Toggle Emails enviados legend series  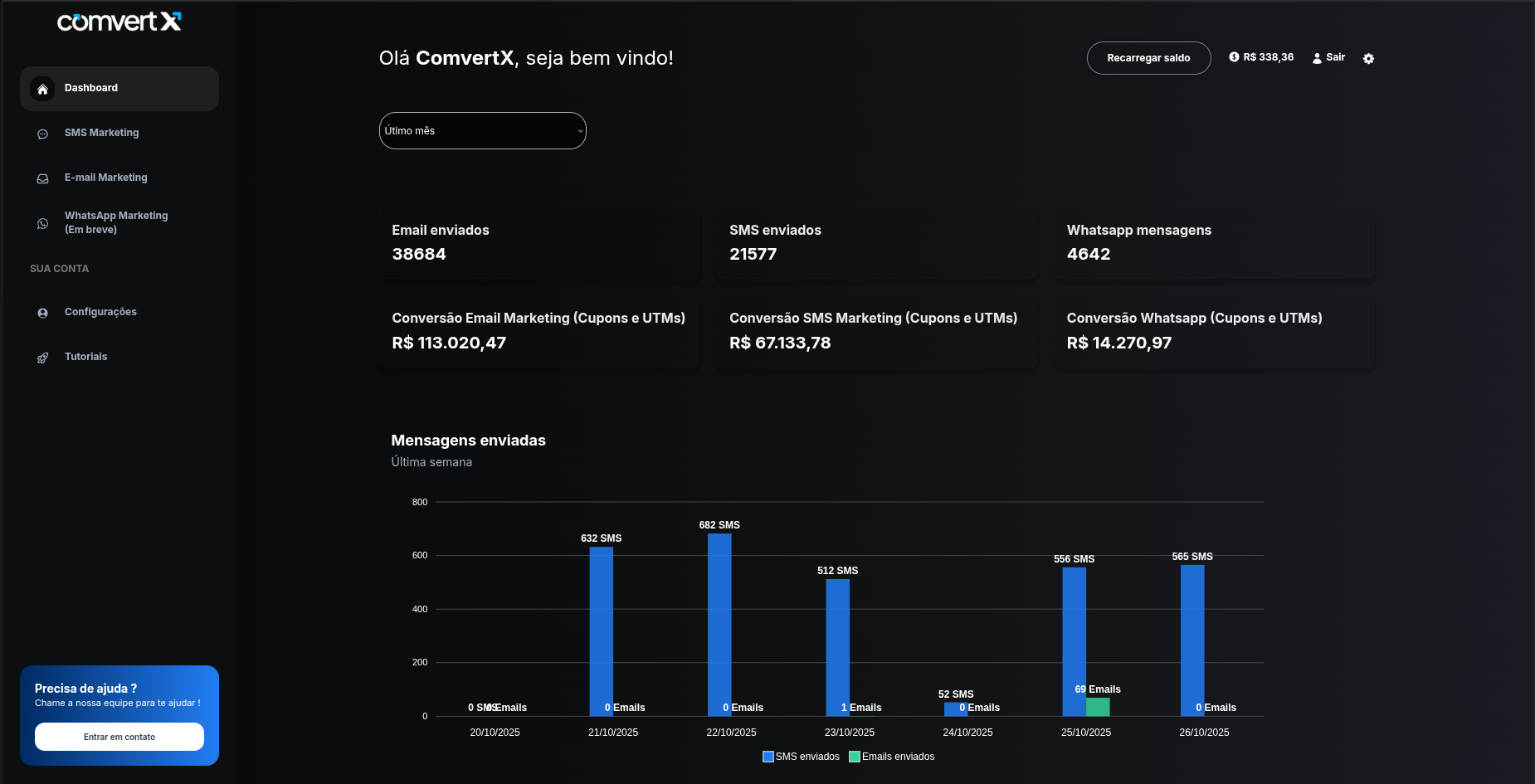tap(892, 757)
